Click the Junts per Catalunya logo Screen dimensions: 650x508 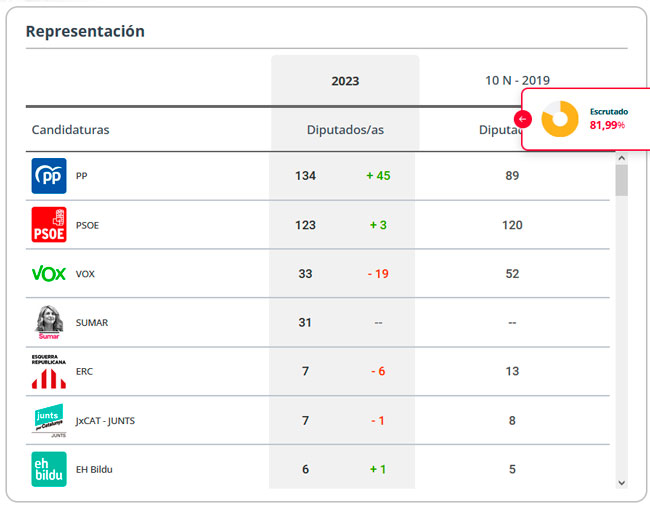pos(49,420)
